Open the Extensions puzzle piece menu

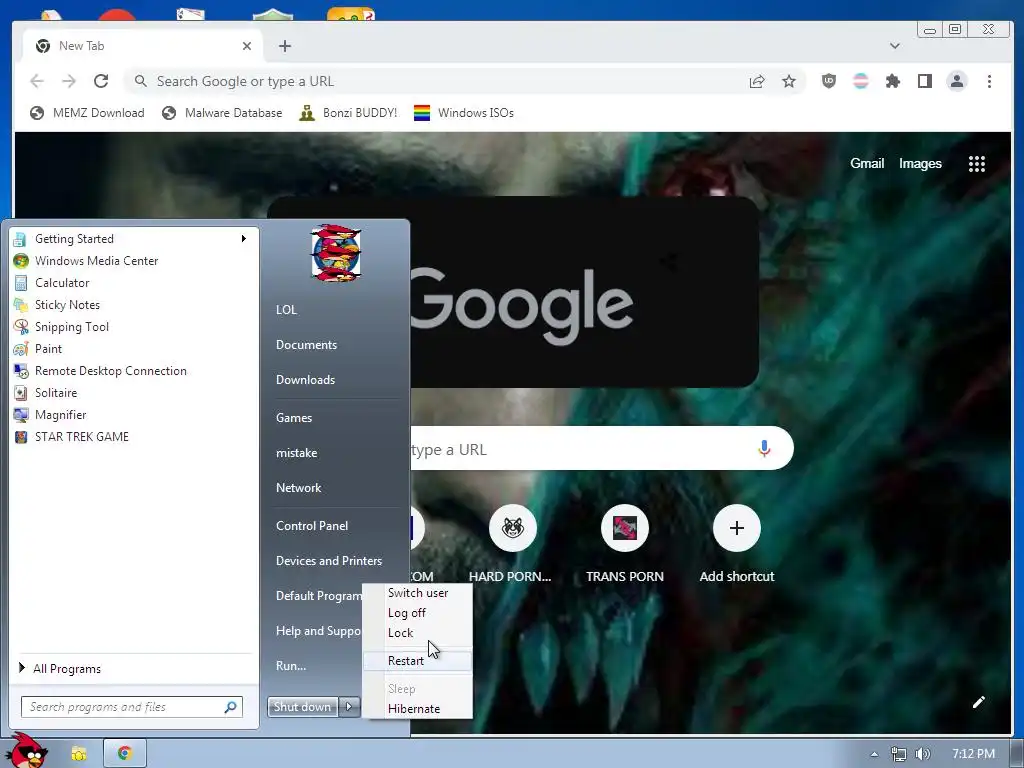pyautogui.click(x=893, y=81)
